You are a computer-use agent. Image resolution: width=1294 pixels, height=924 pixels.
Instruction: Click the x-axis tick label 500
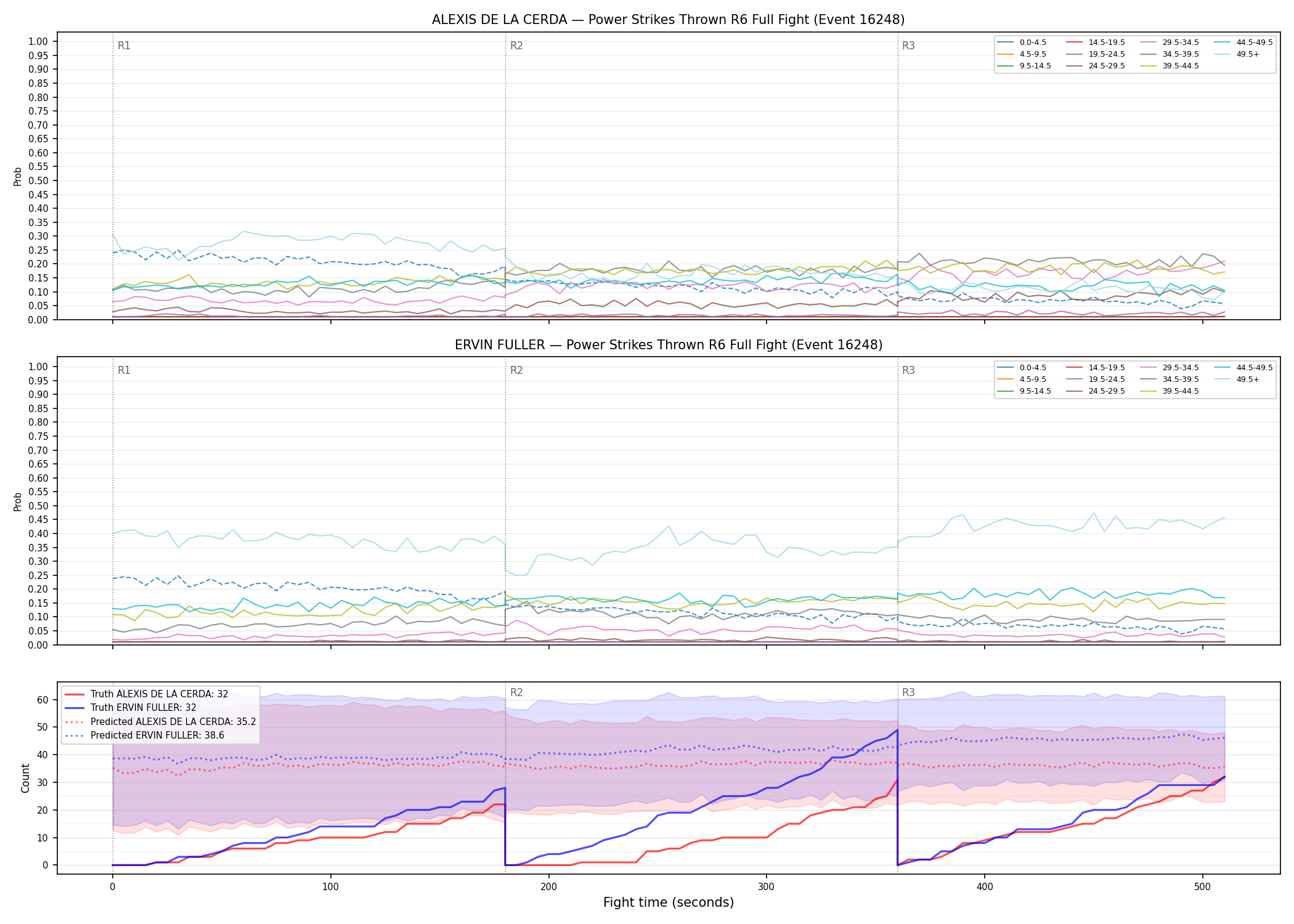tap(1203, 886)
